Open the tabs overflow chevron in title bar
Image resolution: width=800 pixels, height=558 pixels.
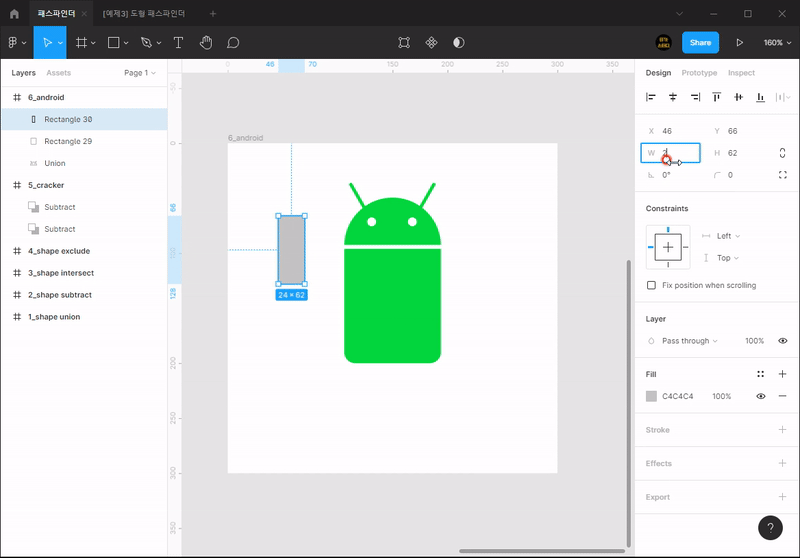[x=679, y=14]
